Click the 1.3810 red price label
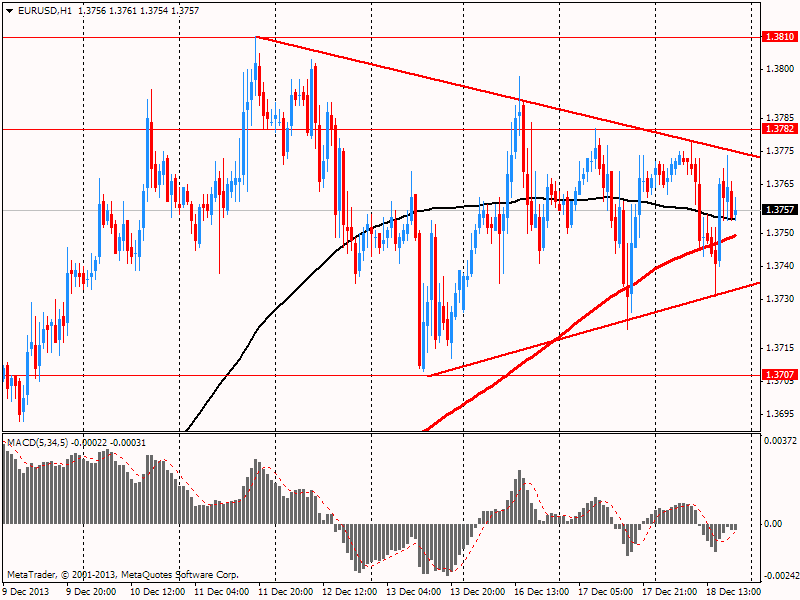Image resolution: width=800 pixels, height=600 pixels. [779, 37]
